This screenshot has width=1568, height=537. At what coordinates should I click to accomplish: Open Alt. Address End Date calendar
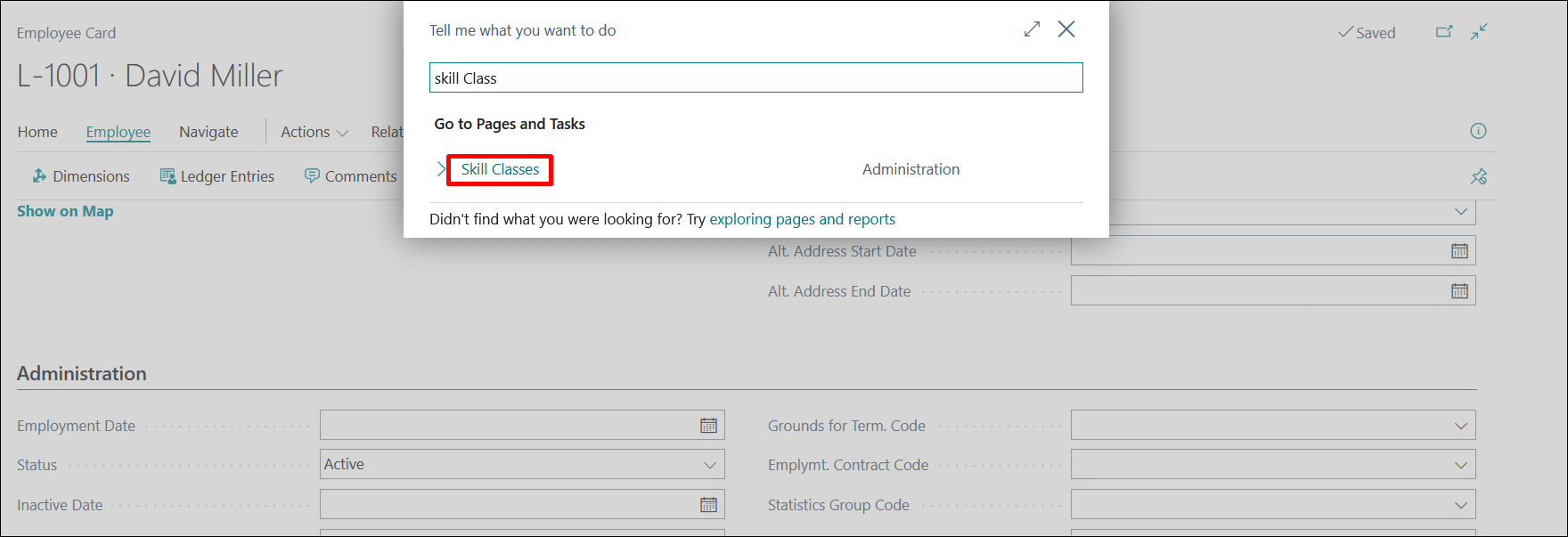(1459, 291)
